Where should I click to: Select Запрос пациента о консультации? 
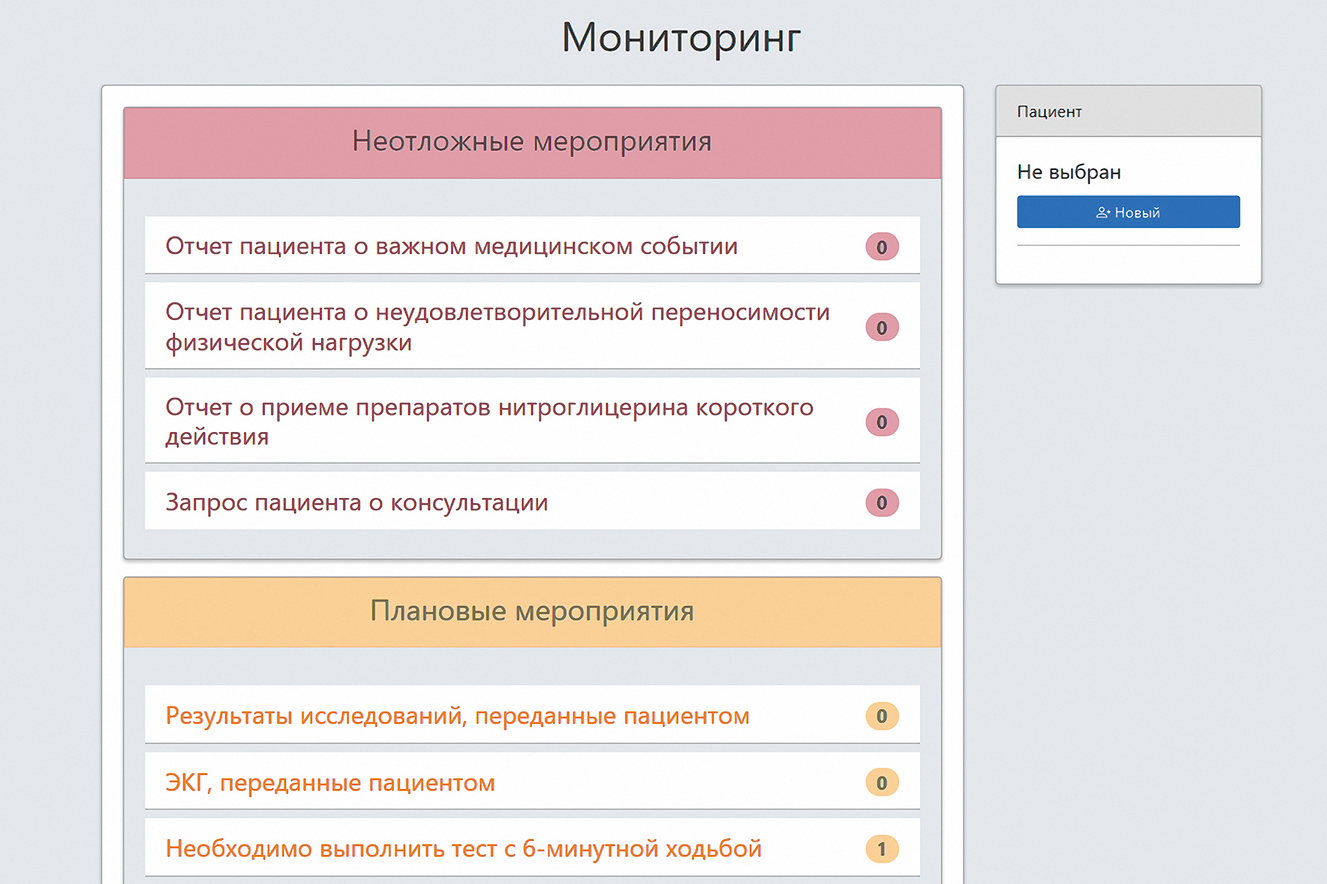(x=356, y=502)
